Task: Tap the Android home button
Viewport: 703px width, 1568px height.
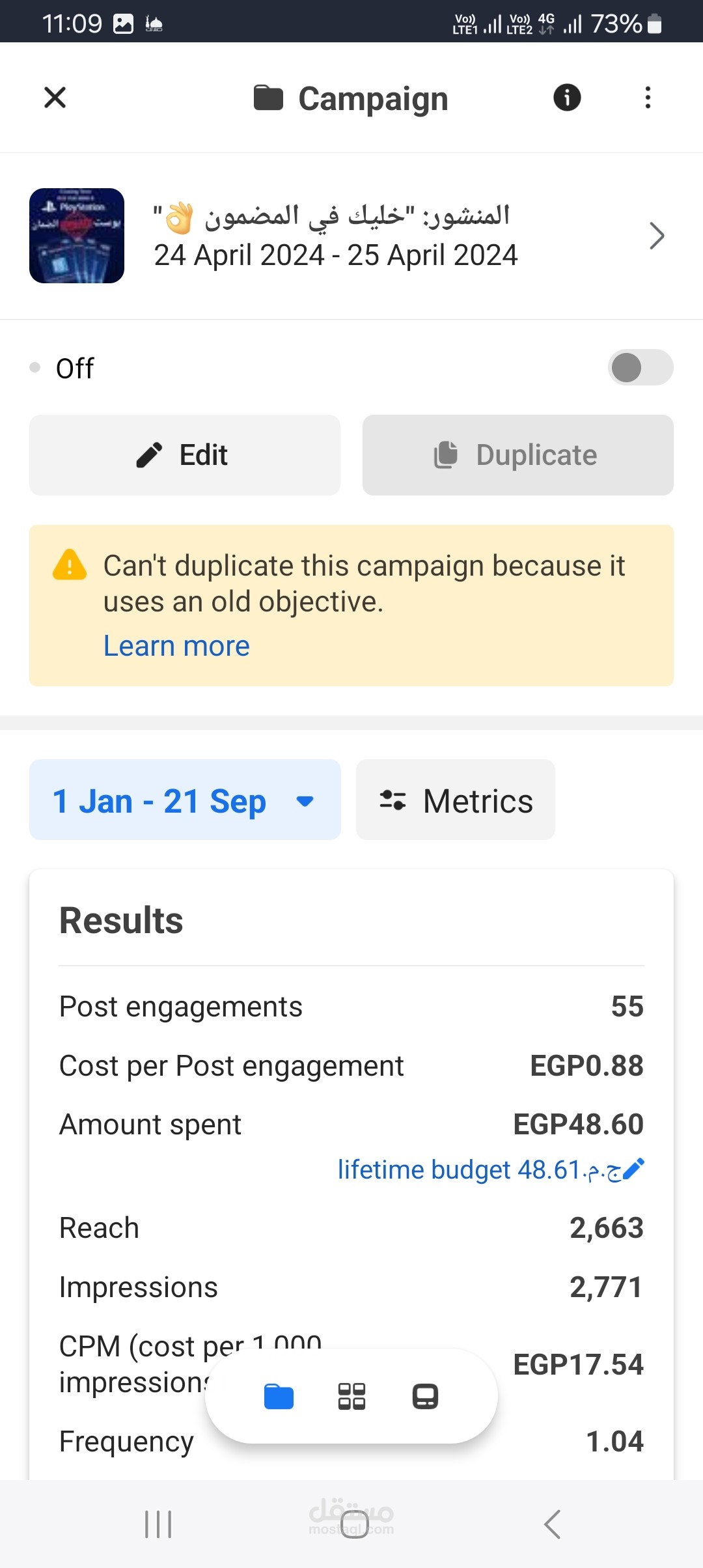Action: (355, 1524)
